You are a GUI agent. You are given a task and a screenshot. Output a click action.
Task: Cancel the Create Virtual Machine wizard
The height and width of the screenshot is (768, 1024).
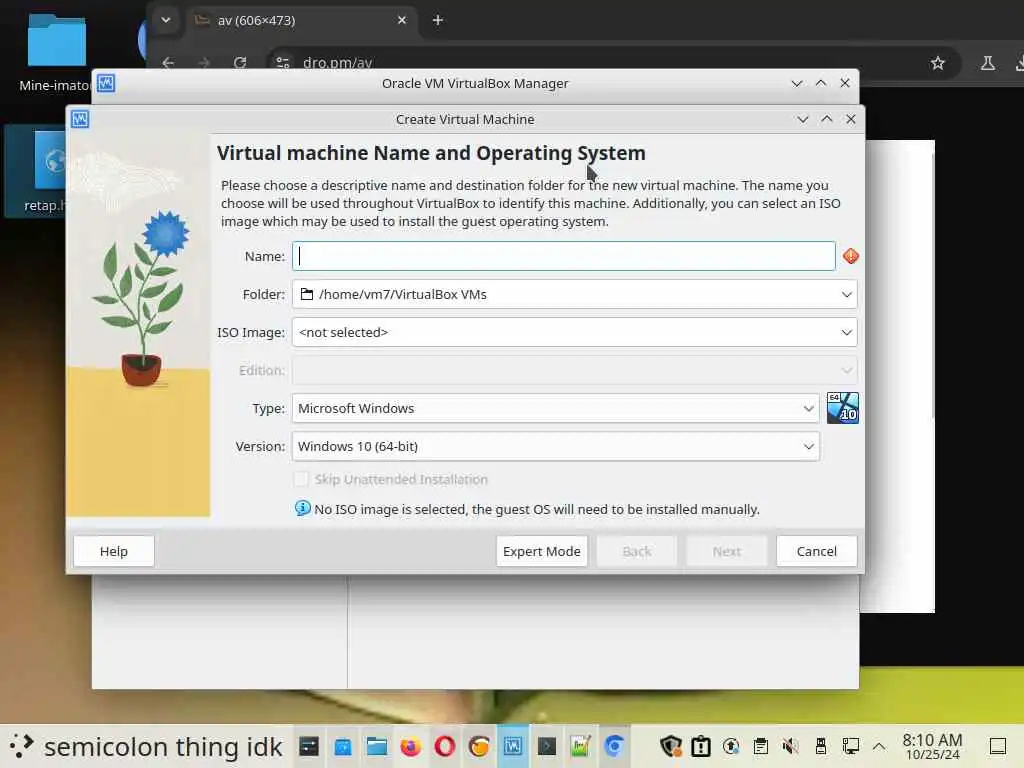[816, 551]
